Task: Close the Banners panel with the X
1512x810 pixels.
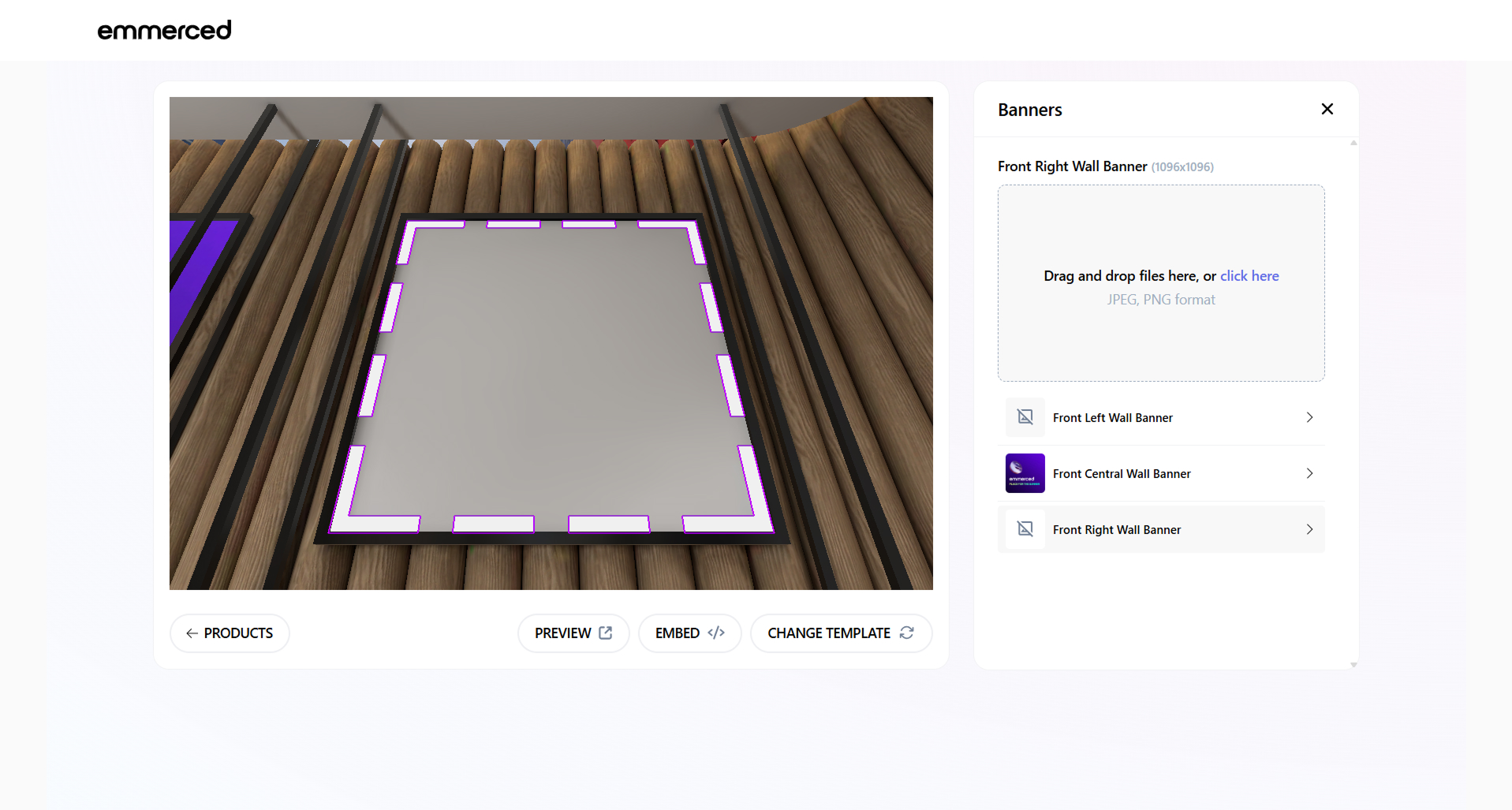Action: point(1327,109)
